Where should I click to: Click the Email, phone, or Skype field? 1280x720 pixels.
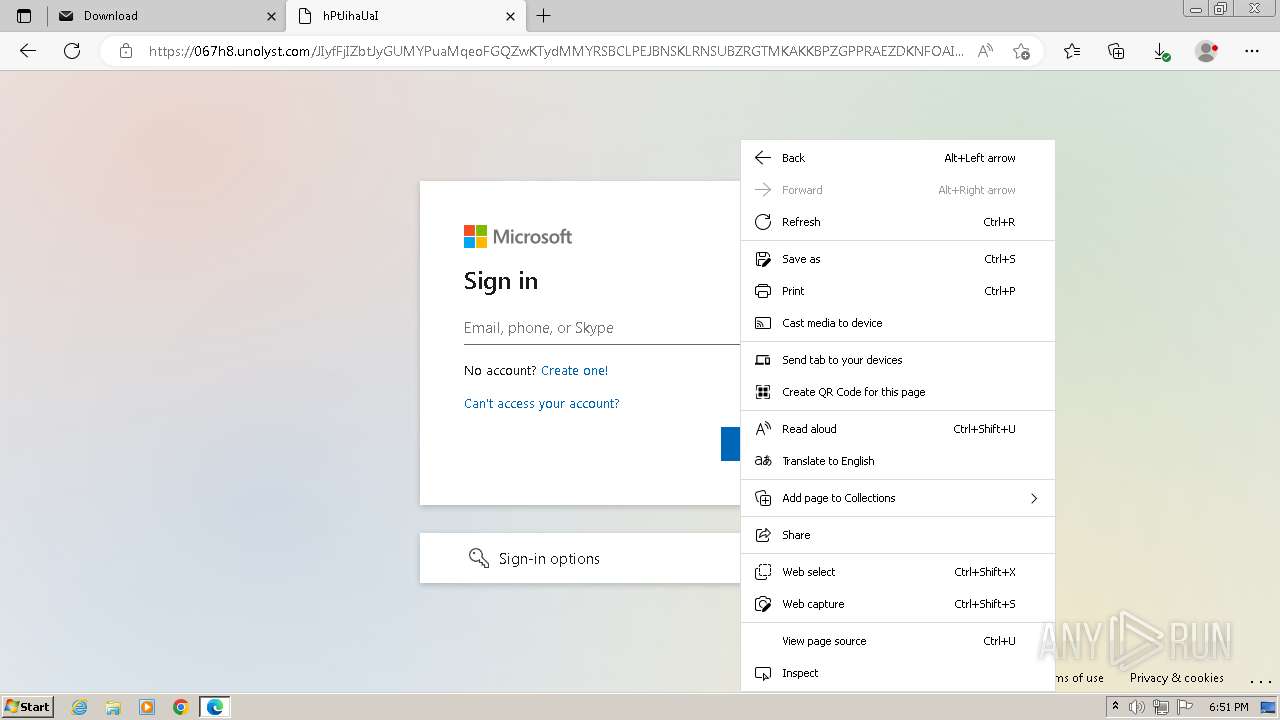(601, 328)
